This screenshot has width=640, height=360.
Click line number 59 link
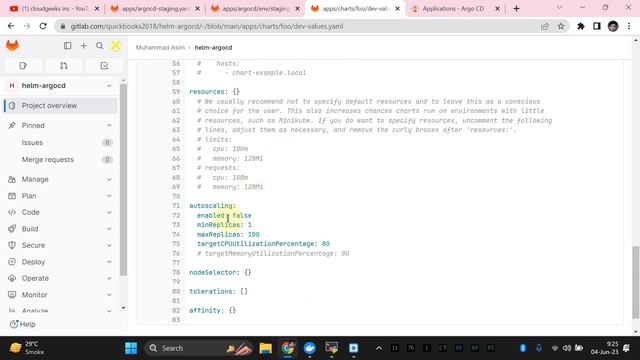(x=176, y=92)
